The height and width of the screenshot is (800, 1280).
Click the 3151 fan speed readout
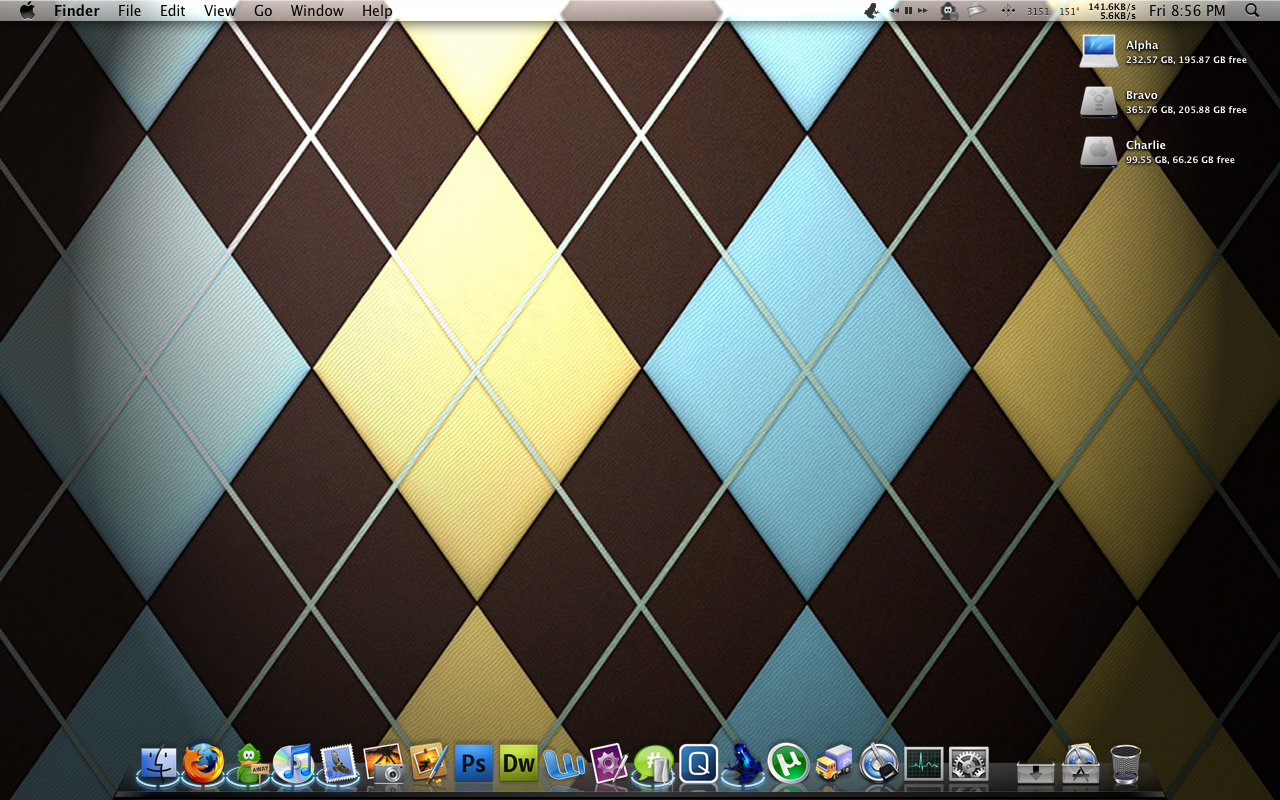coord(1038,12)
